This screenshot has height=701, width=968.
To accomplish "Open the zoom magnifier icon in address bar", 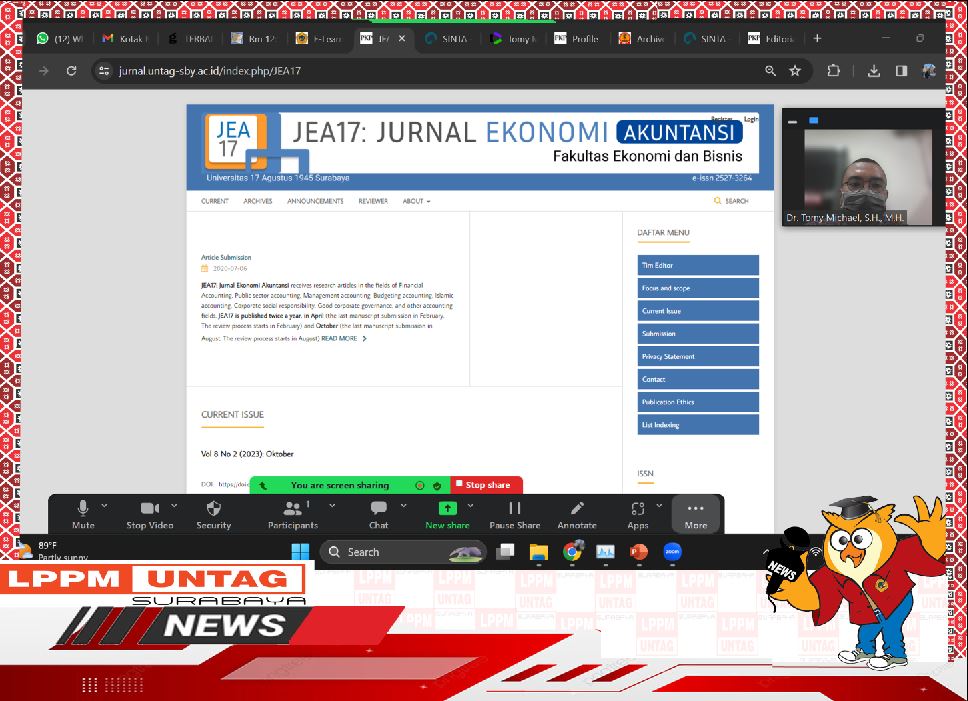I will pos(770,71).
